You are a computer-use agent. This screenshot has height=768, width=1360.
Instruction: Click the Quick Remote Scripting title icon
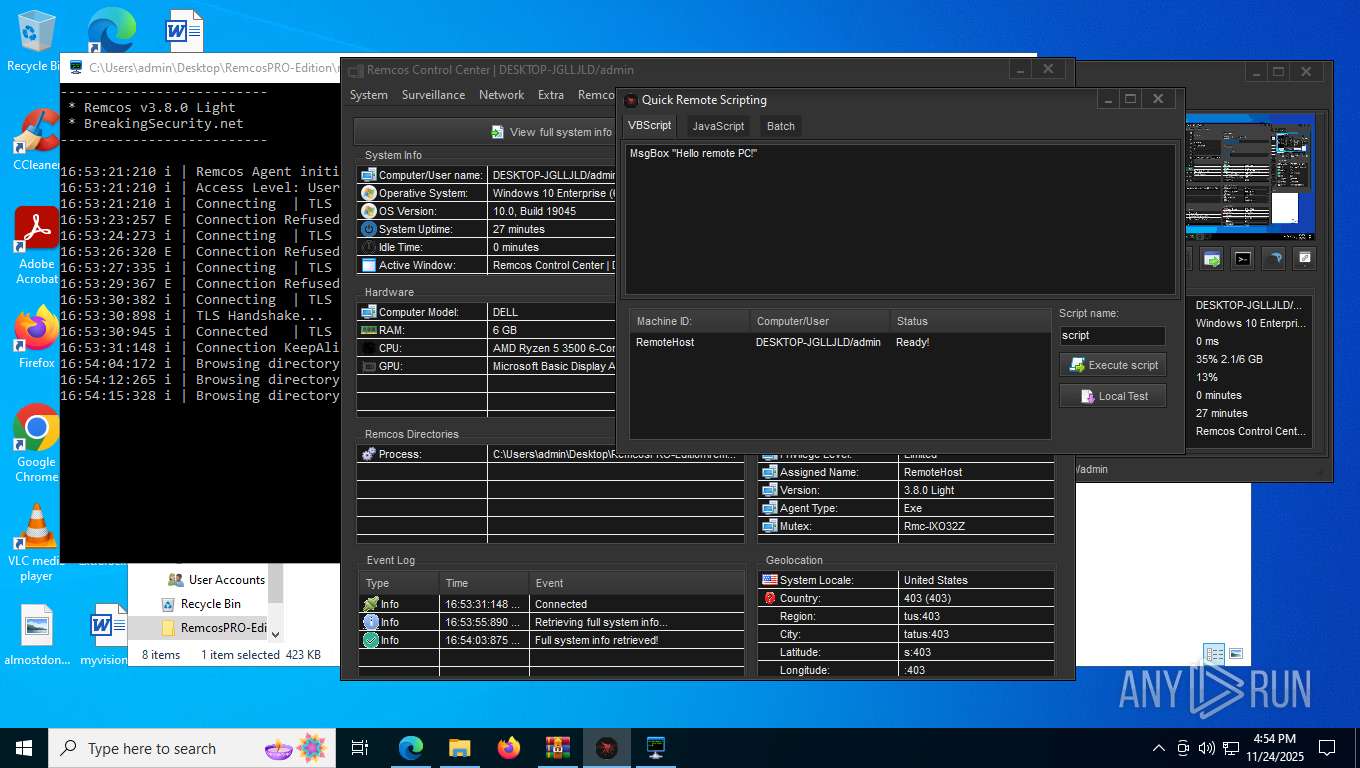point(631,100)
